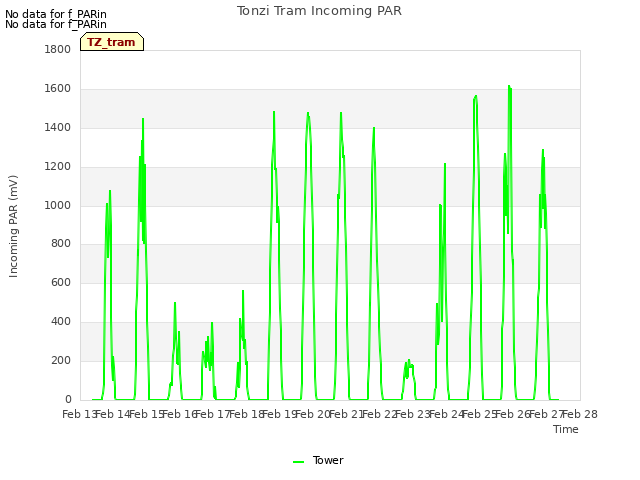
Task: Click the 200 y-axis value
Action: 61,360
